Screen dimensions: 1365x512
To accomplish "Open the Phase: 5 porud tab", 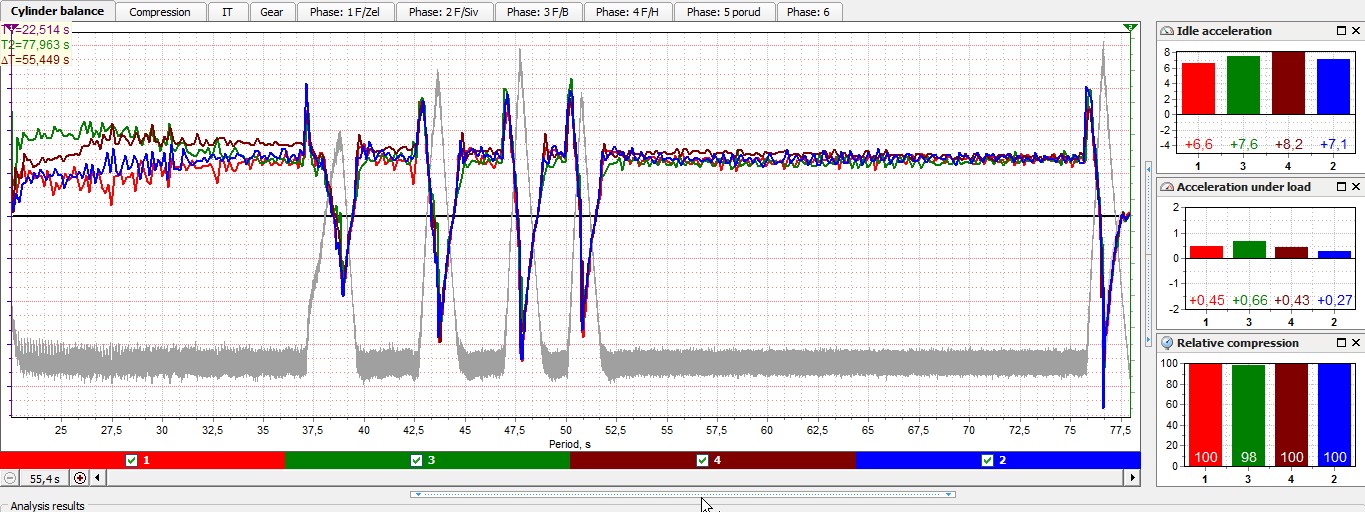I will (x=723, y=12).
